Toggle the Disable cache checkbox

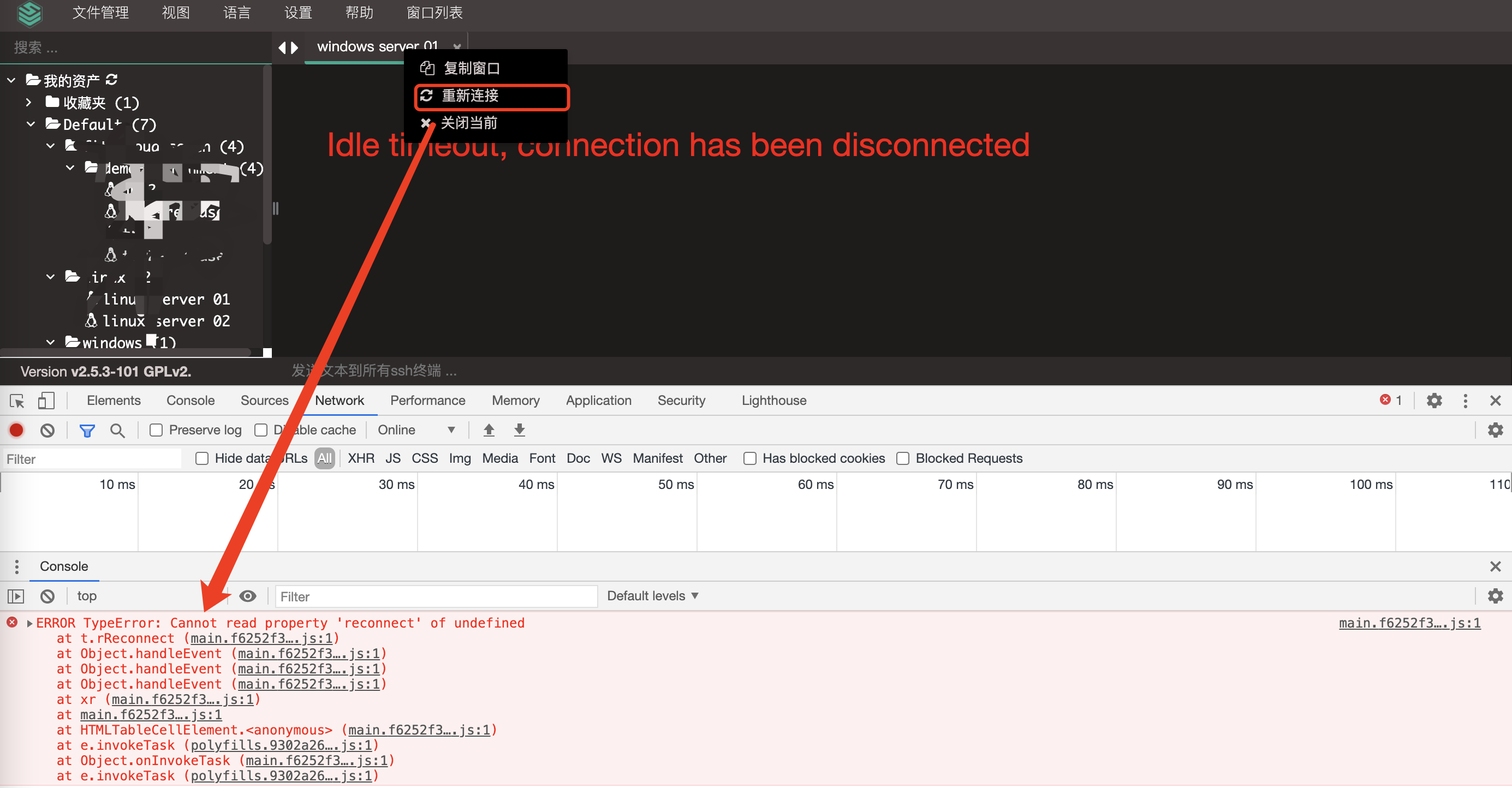pyautogui.click(x=260, y=430)
